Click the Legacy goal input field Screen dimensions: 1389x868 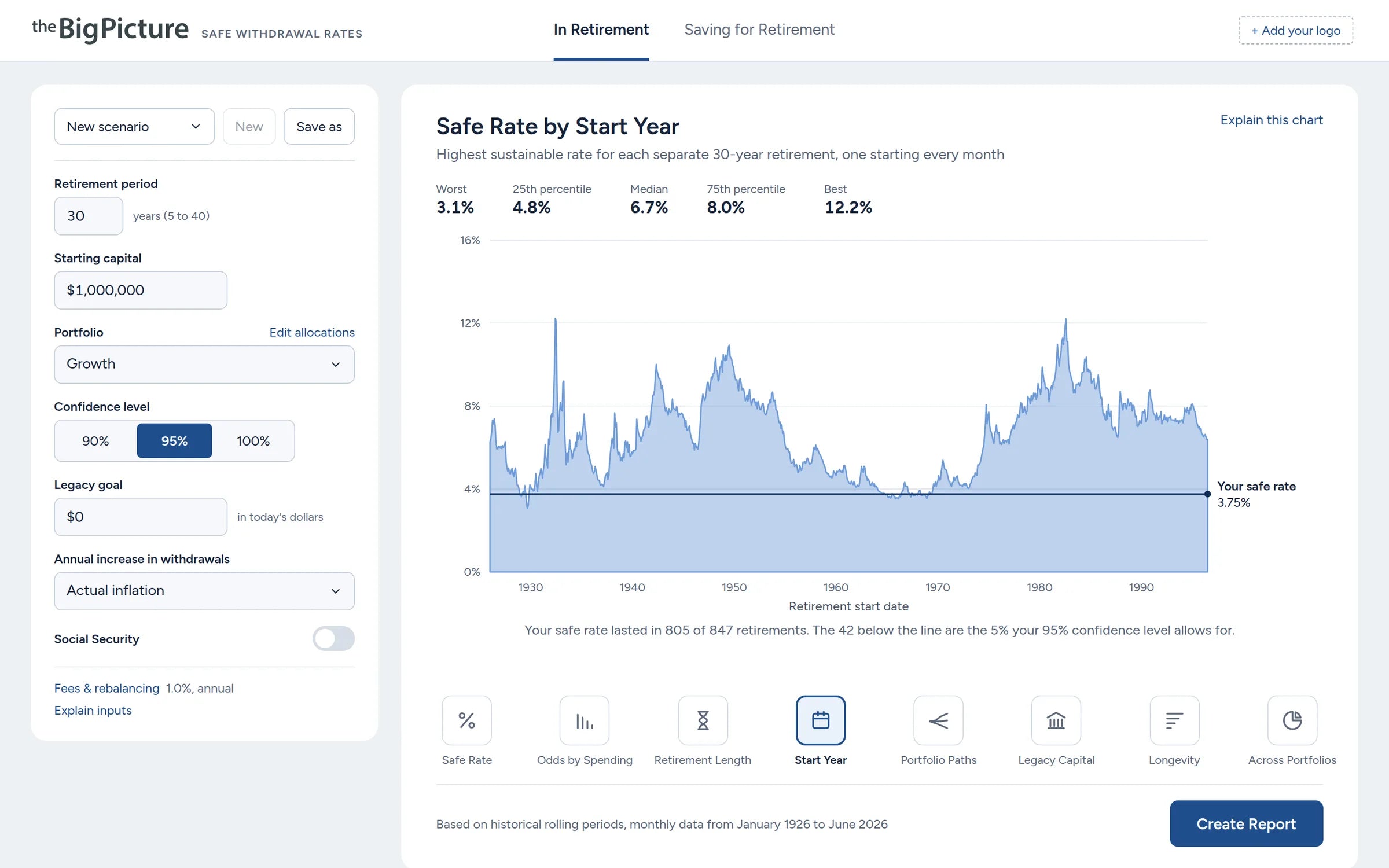coord(141,517)
